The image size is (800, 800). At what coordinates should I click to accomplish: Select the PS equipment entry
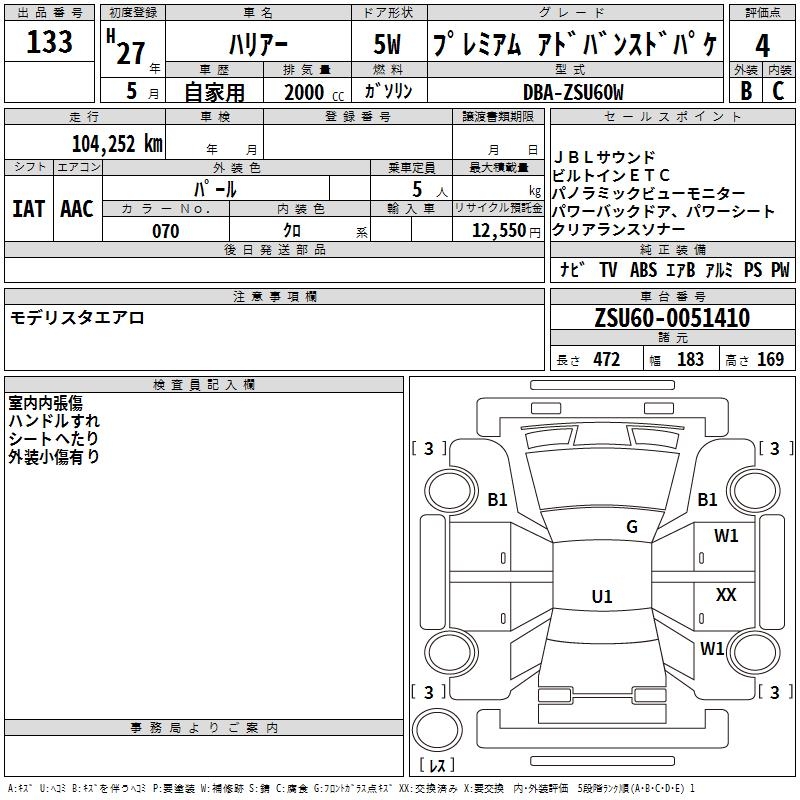click(x=753, y=270)
